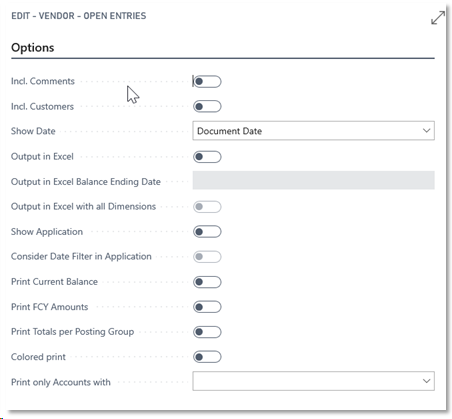This screenshot has height=419, width=452.
Task: Click the Print Current Balance label
Action: (54, 282)
